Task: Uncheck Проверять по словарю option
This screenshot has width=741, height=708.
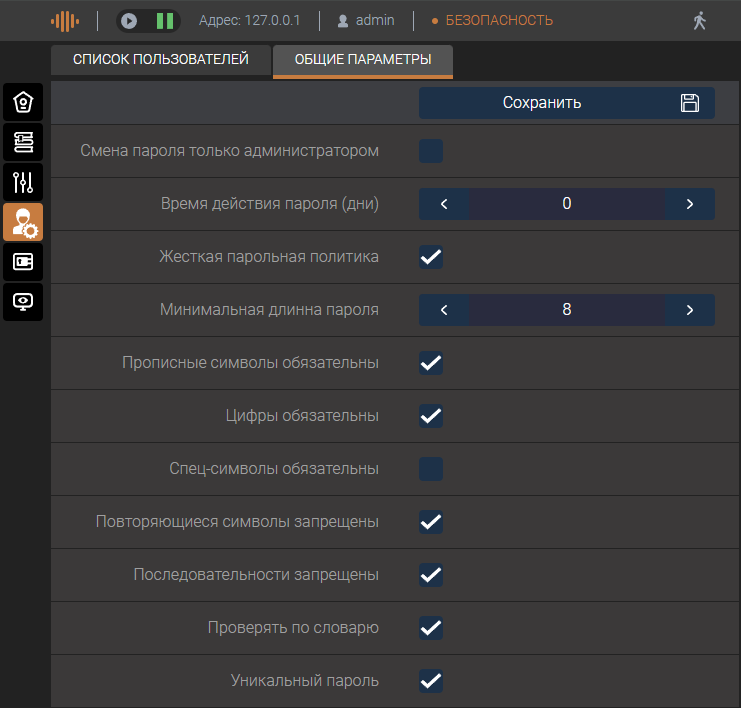Action: 431,628
